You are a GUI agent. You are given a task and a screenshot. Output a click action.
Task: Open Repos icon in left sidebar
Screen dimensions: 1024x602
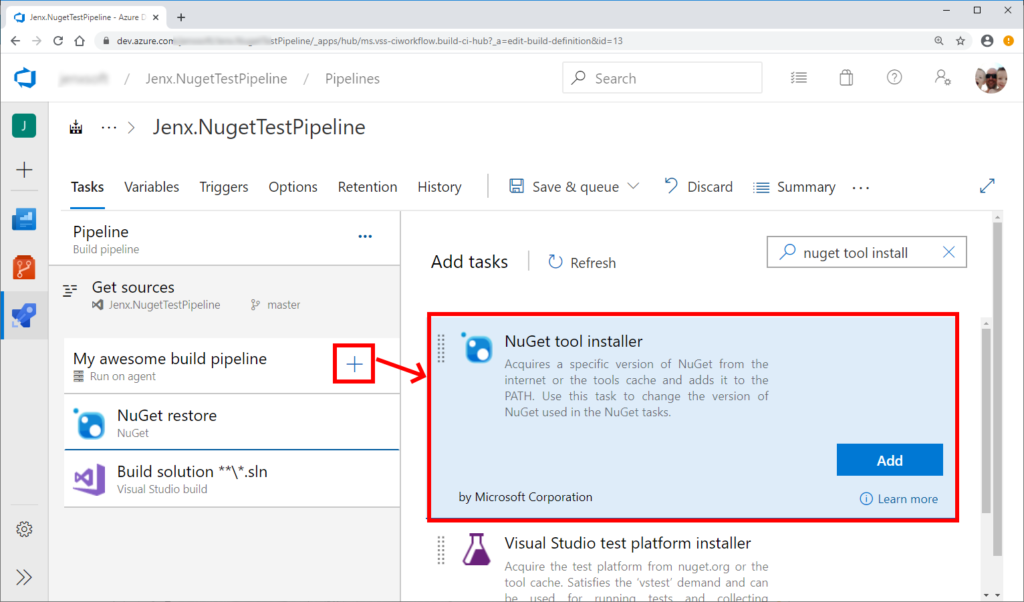pyautogui.click(x=24, y=268)
